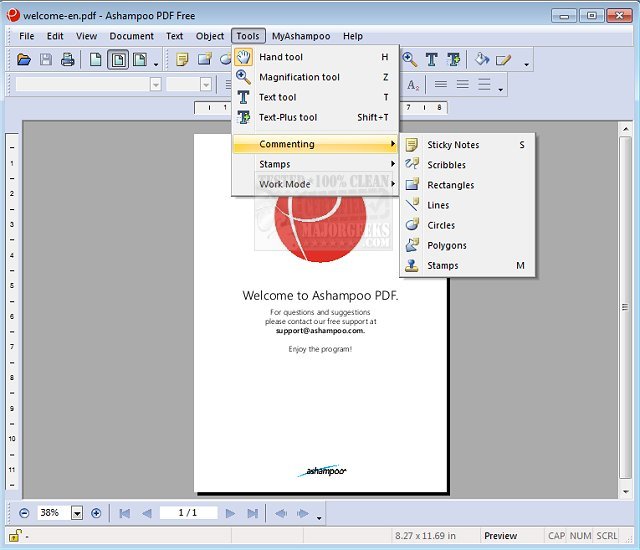Open the Edit menu
Screen dimensions: 640x550
[55, 36]
